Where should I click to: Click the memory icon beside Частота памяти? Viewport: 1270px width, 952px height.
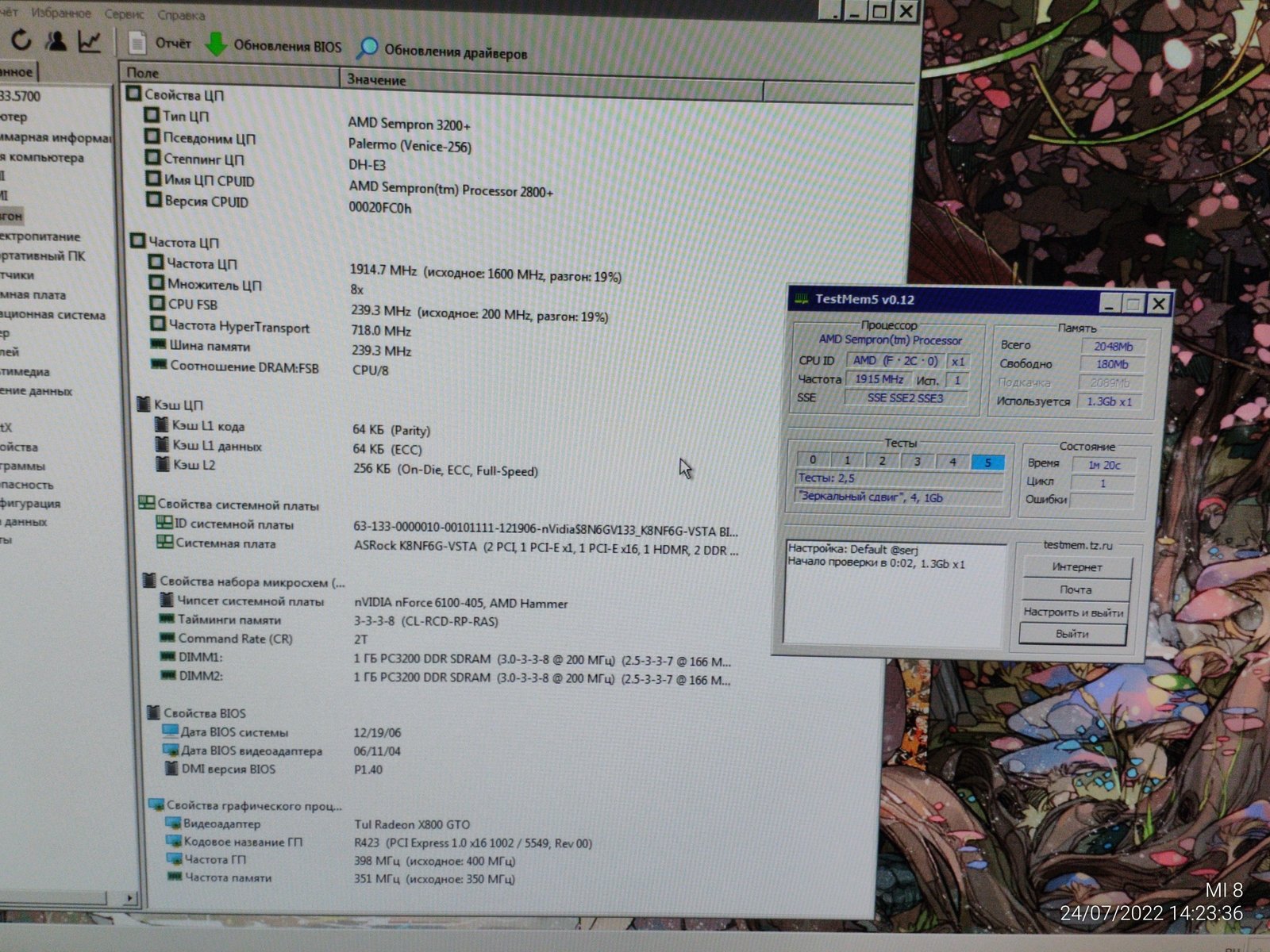174,877
